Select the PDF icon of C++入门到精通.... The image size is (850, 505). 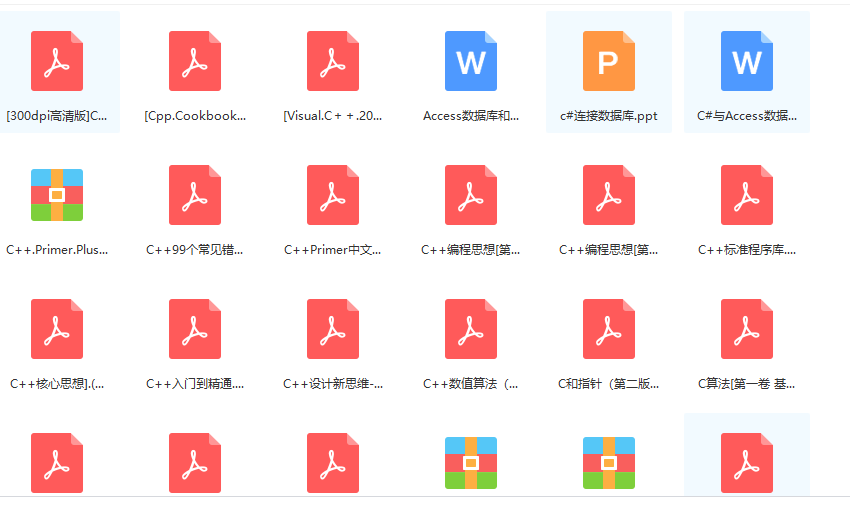[x=195, y=329]
